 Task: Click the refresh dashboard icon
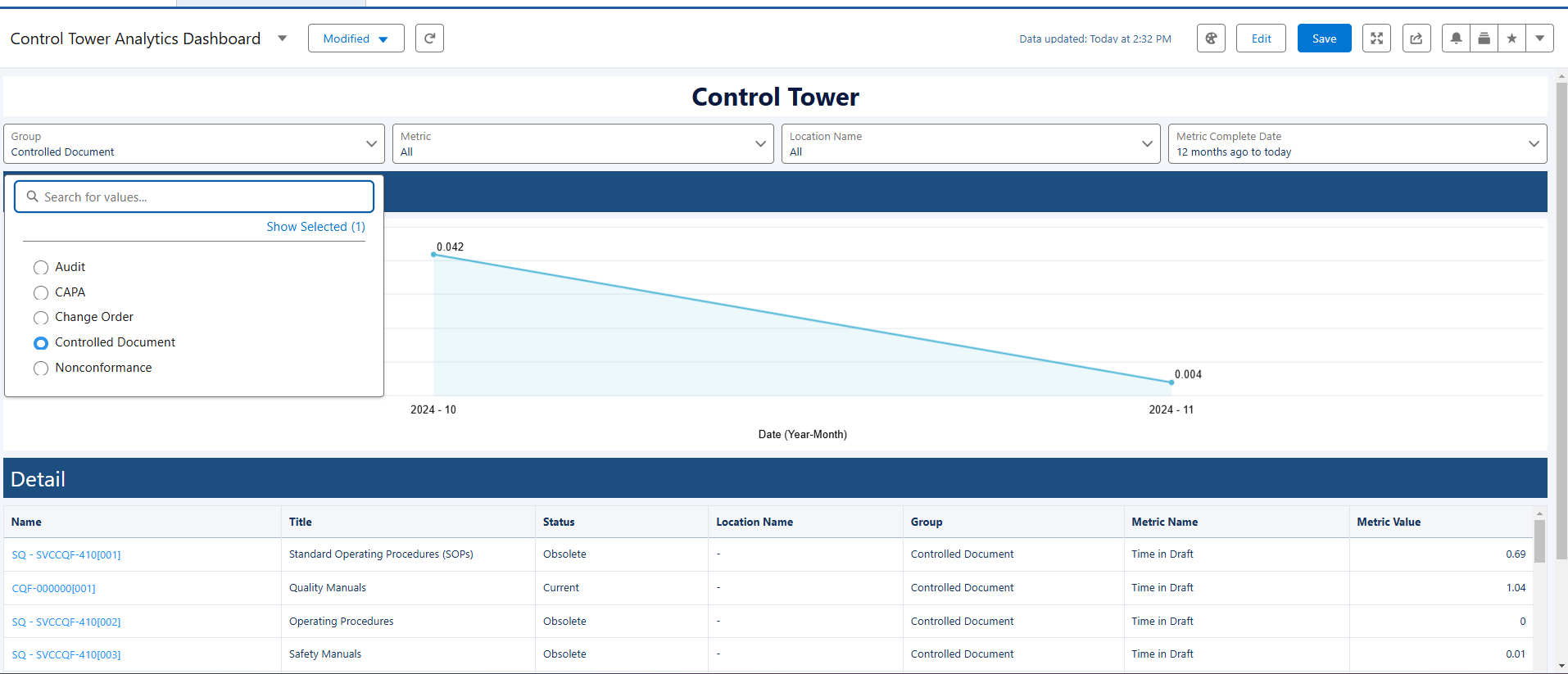[x=429, y=38]
